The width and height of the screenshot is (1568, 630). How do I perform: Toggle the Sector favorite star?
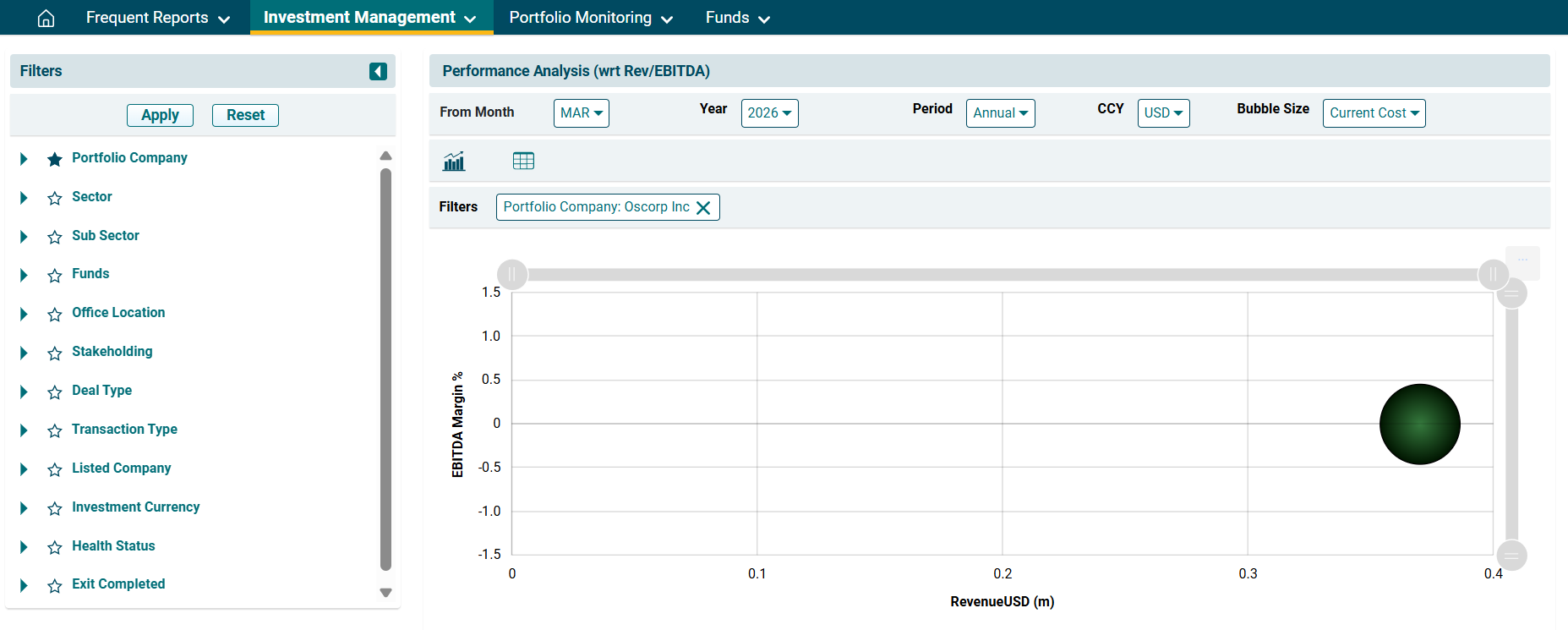[55, 198]
